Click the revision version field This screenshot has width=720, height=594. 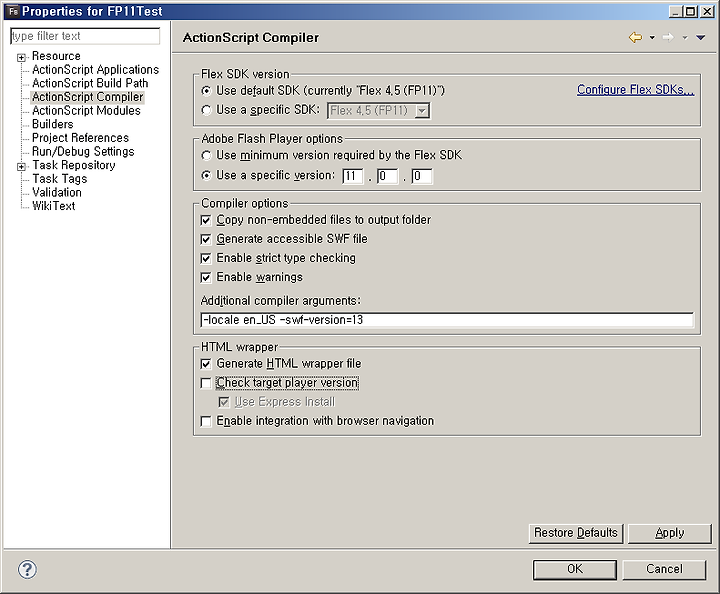[422, 176]
